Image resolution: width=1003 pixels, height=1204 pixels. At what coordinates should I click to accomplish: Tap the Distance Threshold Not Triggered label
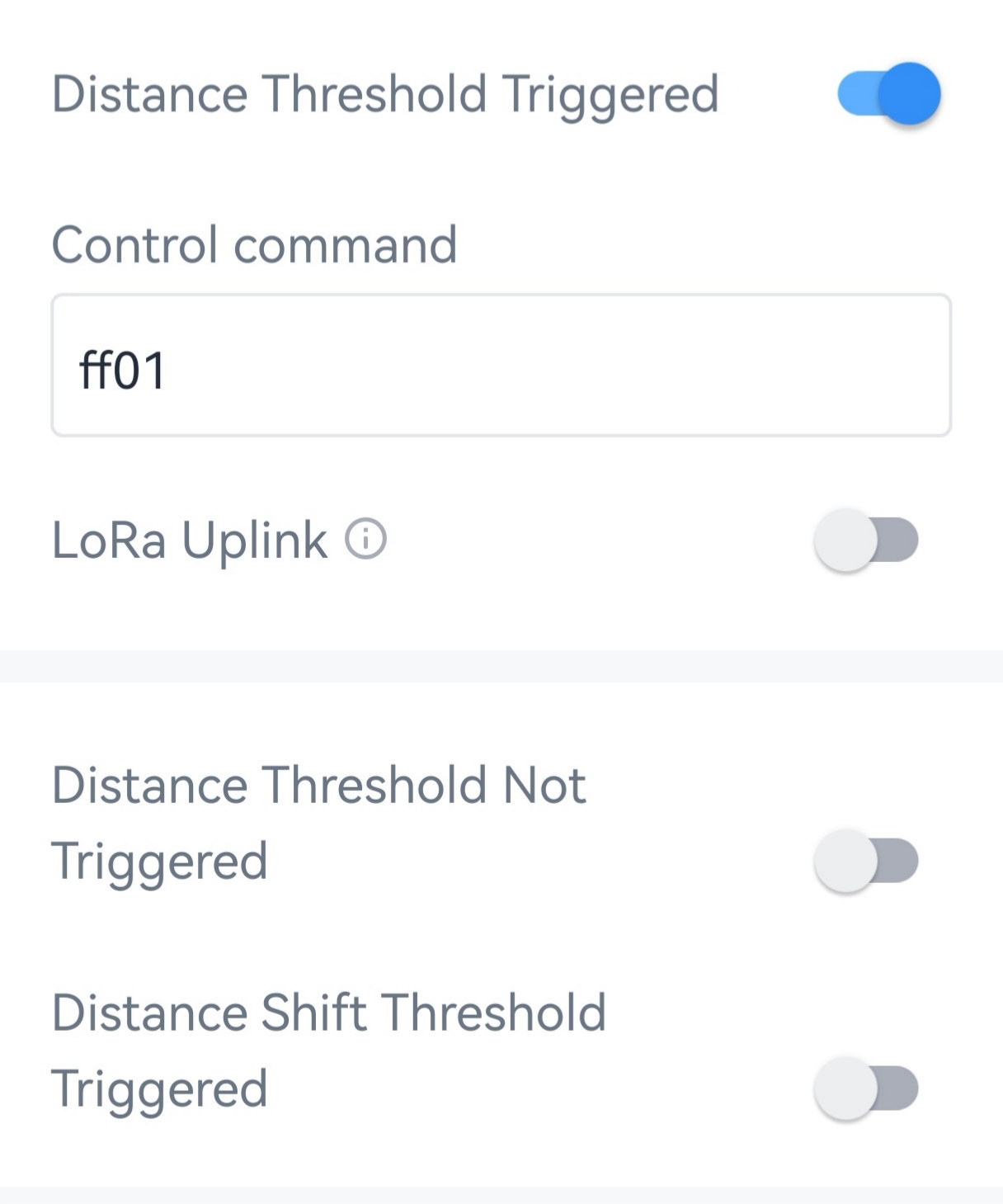click(x=318, y=822)
